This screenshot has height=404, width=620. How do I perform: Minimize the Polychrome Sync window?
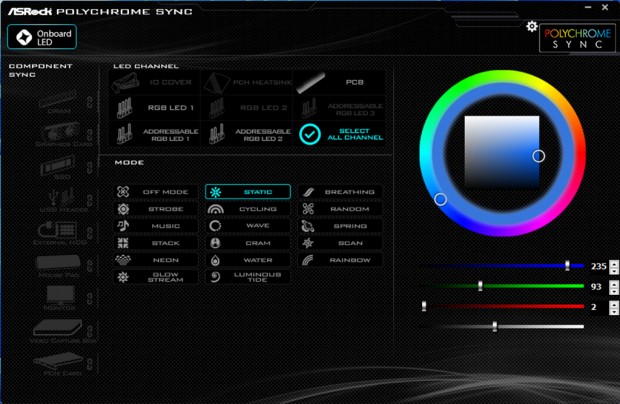[588, 7]
